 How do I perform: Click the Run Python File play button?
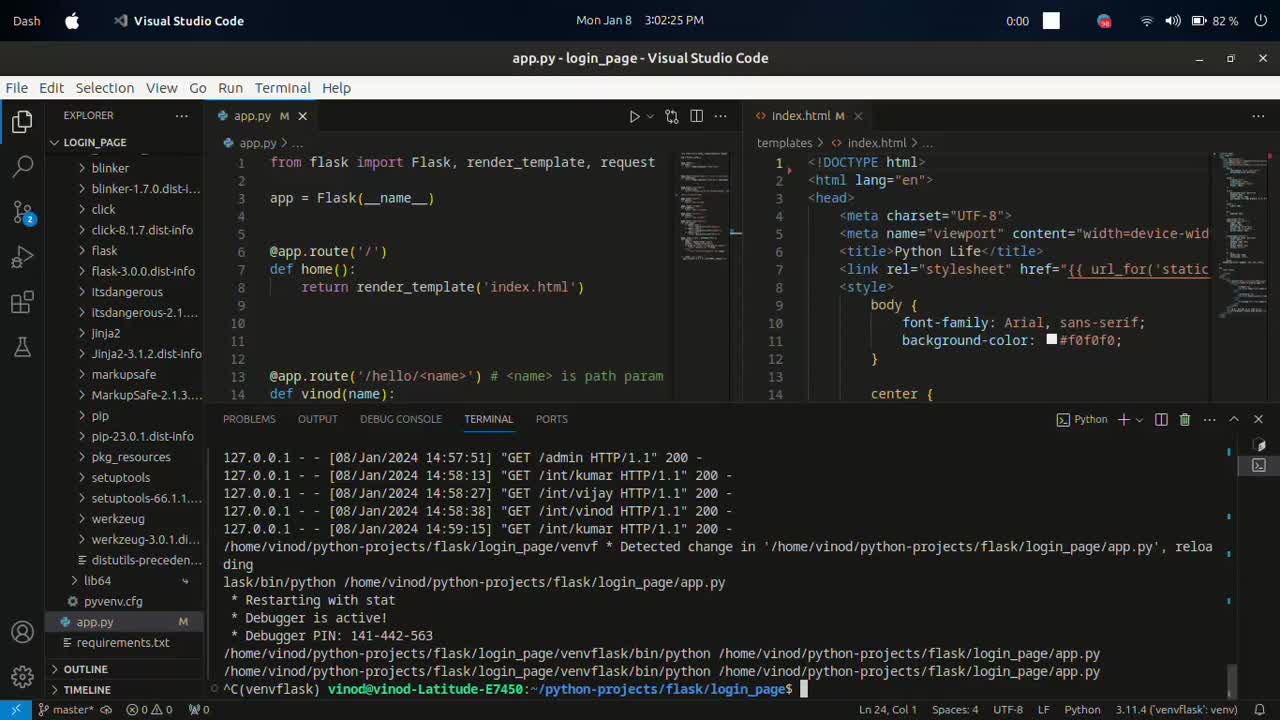tap(634, 116)
